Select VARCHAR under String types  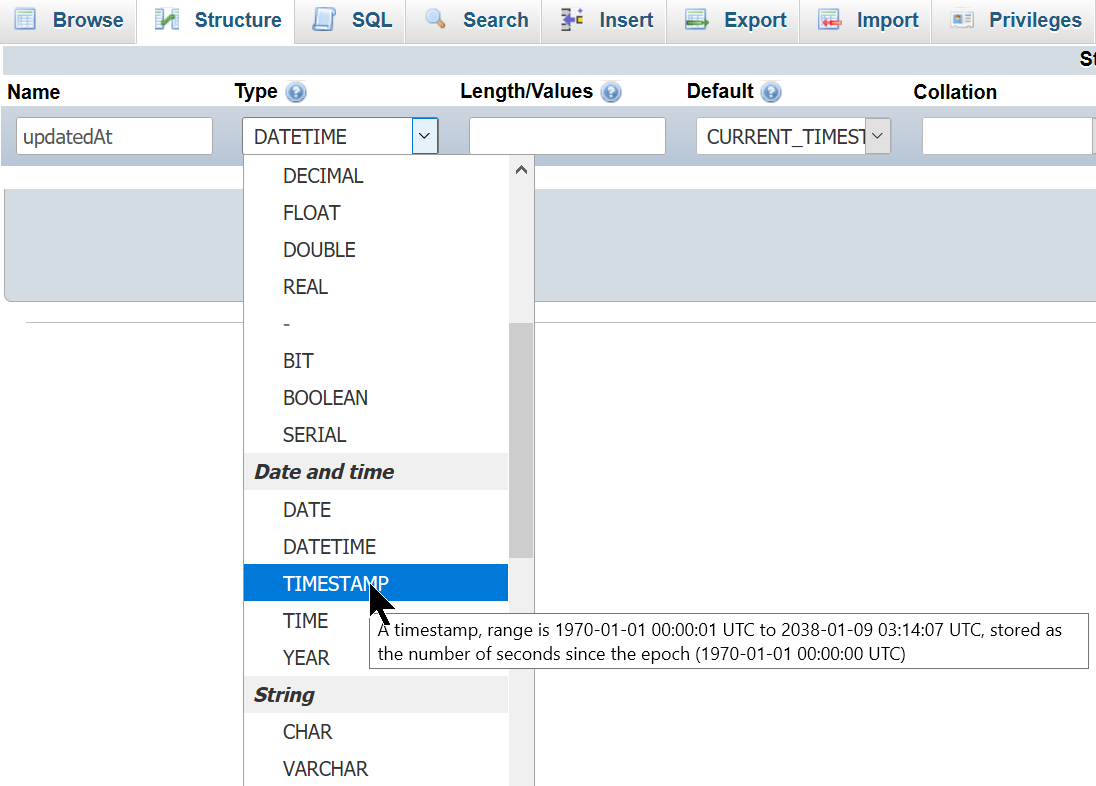325,768
